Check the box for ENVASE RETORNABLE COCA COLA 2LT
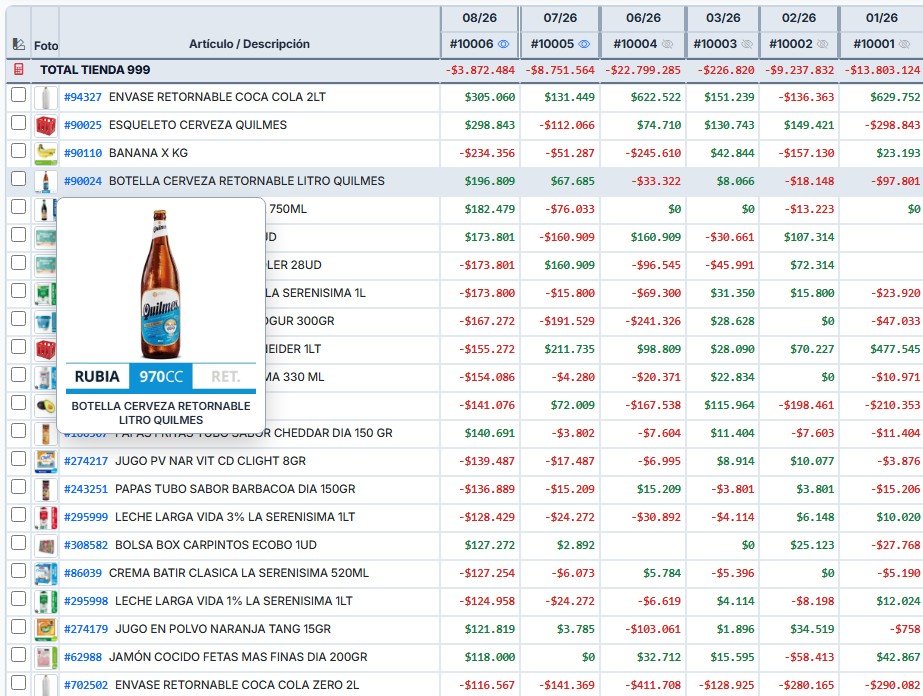Image resolution: width=923 pixels, height=696 pixels. (18, 94)
